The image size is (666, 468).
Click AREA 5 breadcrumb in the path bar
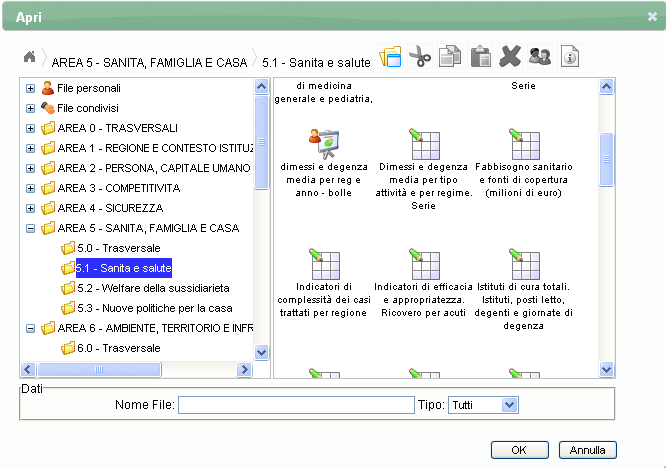coord(149,62)
